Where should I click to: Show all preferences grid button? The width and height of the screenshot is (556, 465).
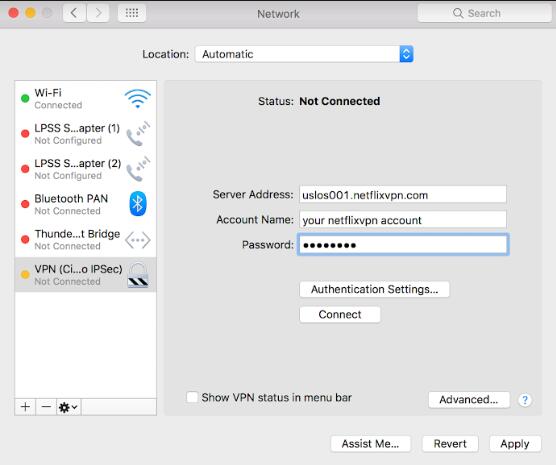[x=132, y=13]
